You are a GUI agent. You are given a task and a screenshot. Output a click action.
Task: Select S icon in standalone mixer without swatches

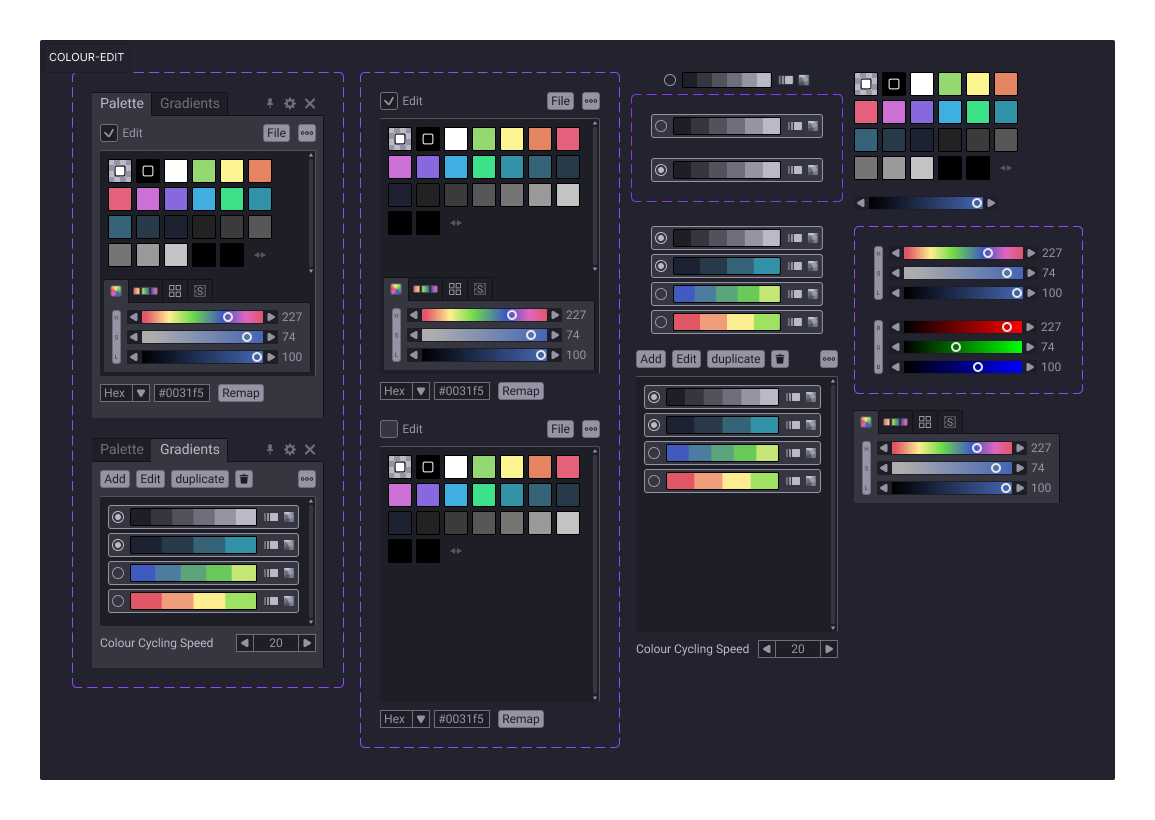tap(950, 422)
